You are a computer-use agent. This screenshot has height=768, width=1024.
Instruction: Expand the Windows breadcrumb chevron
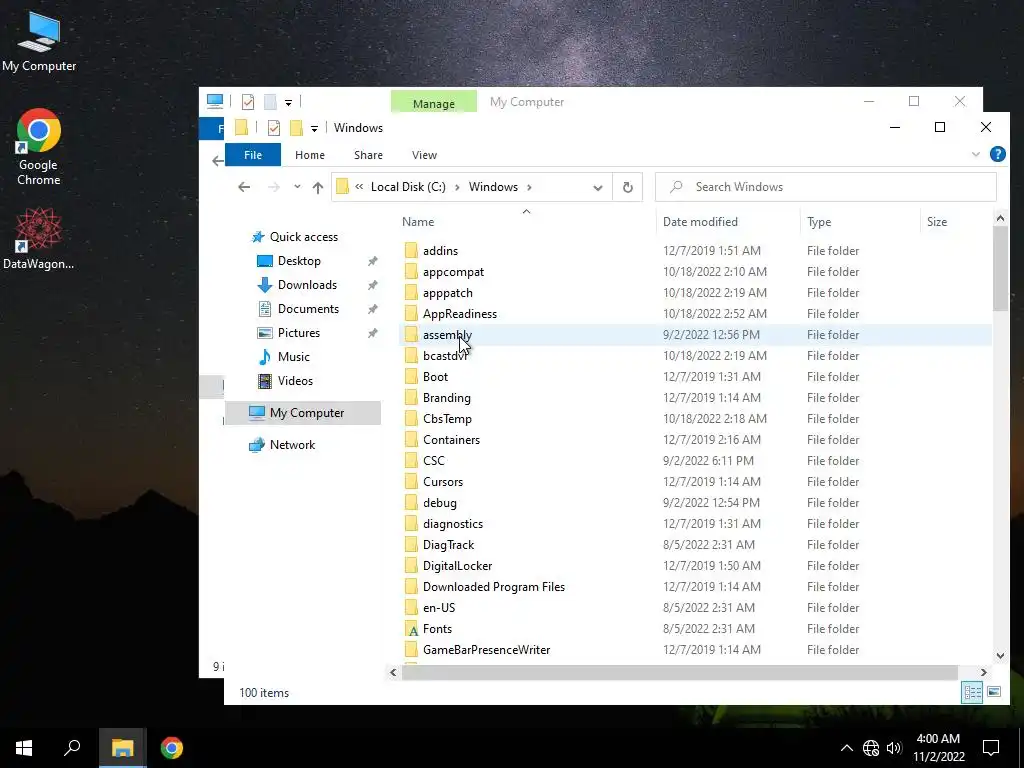529,187
